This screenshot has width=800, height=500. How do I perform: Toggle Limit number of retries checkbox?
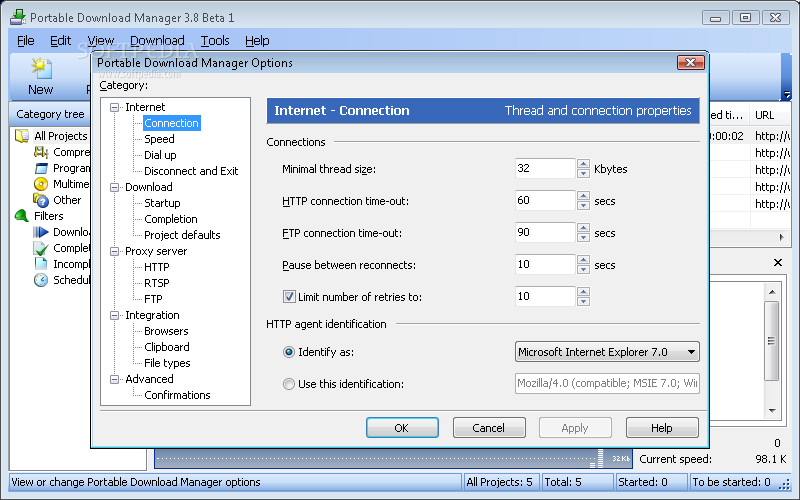[289, 296]
